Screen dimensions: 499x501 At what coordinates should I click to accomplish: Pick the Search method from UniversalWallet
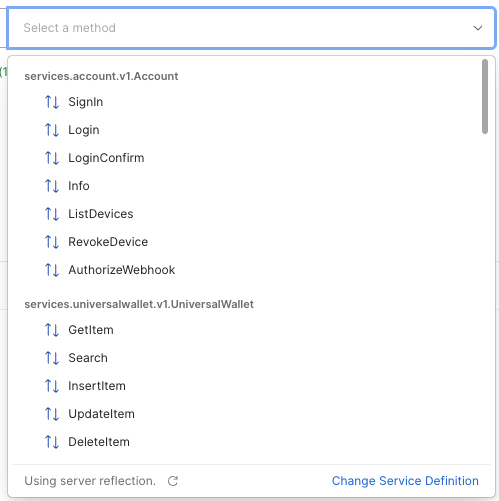click(252, 358)
